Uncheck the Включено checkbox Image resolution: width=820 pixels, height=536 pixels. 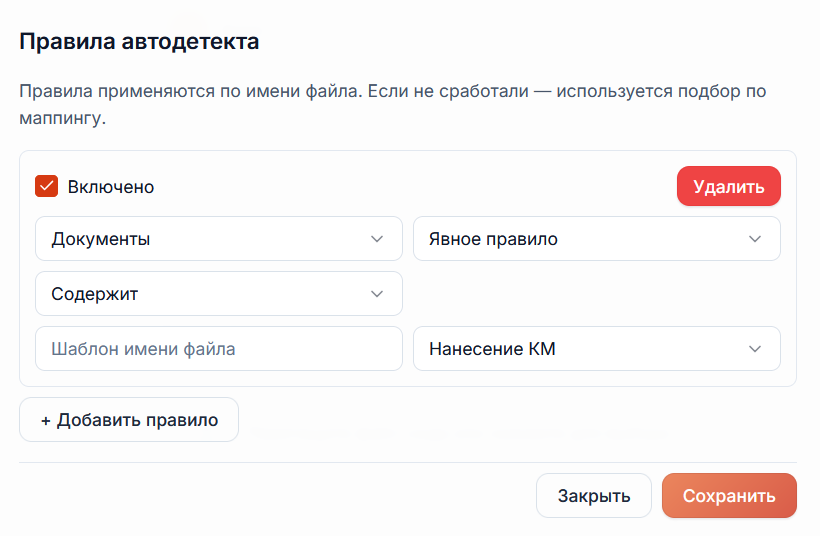point(47,186)
